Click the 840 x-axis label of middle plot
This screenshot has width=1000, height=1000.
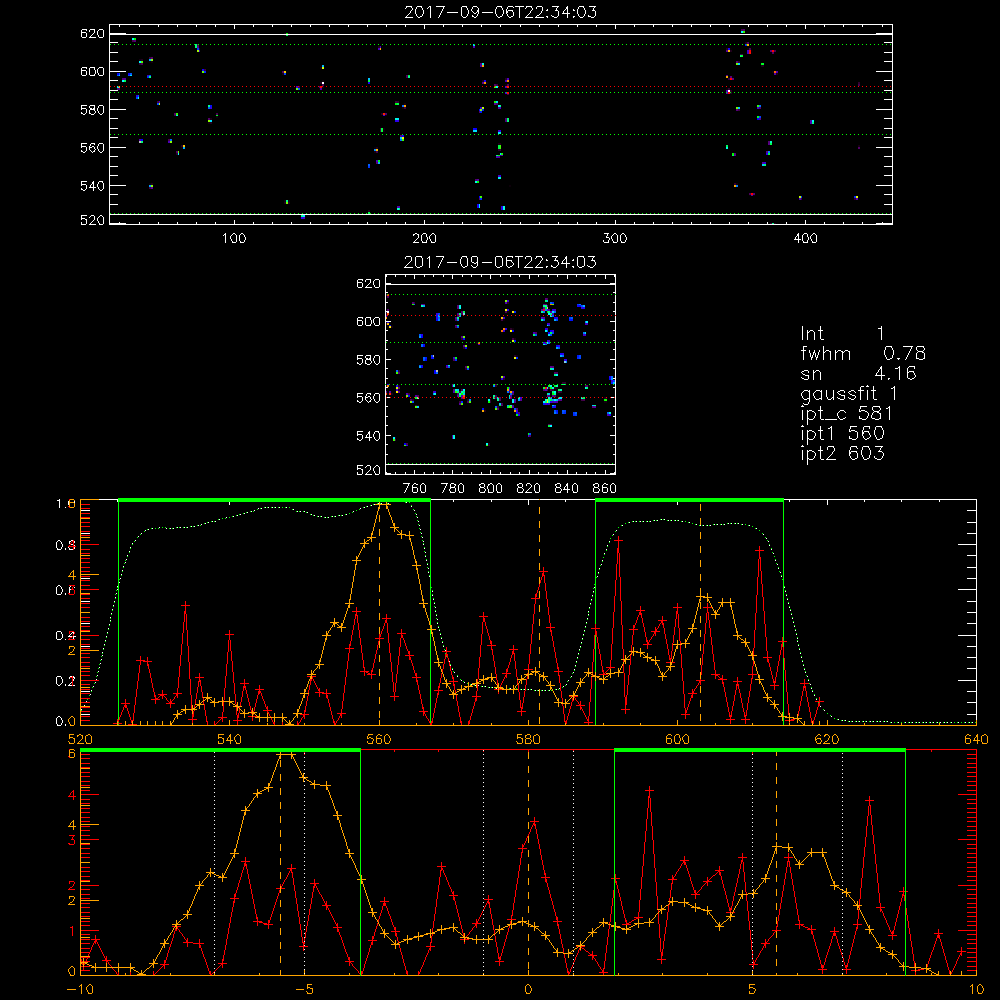[x=567, y=489]
